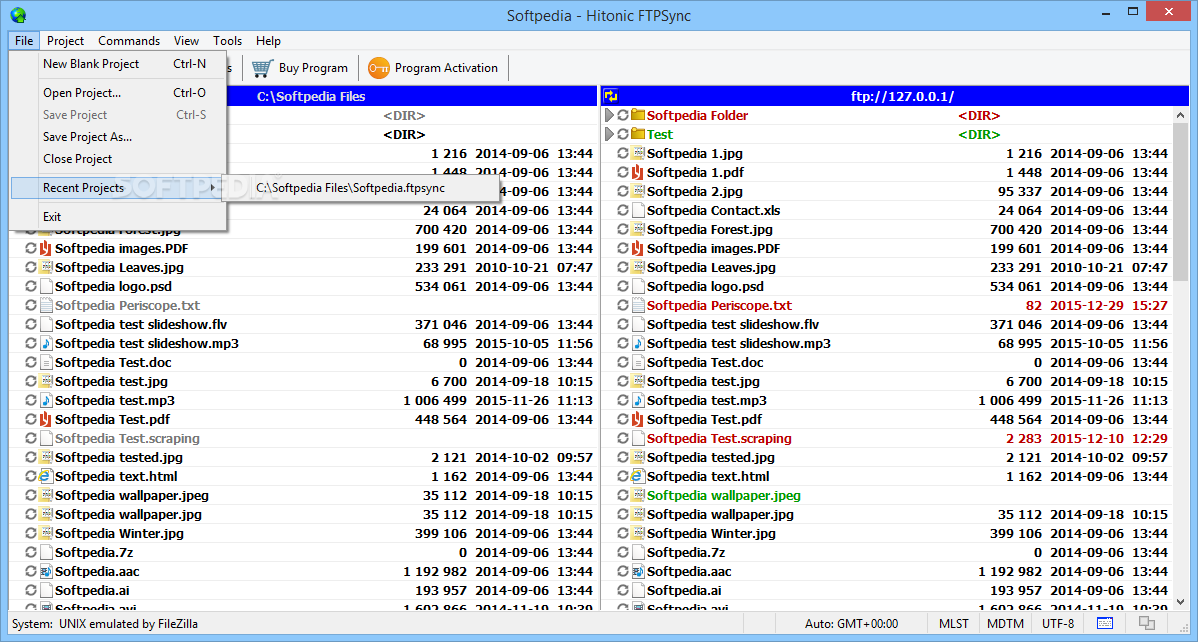This screenshot has height=642, width=1198.
Task: Click the PDF file icon of Softpedia 1.pdf in FTP panel
Action: tap(638, 173)
